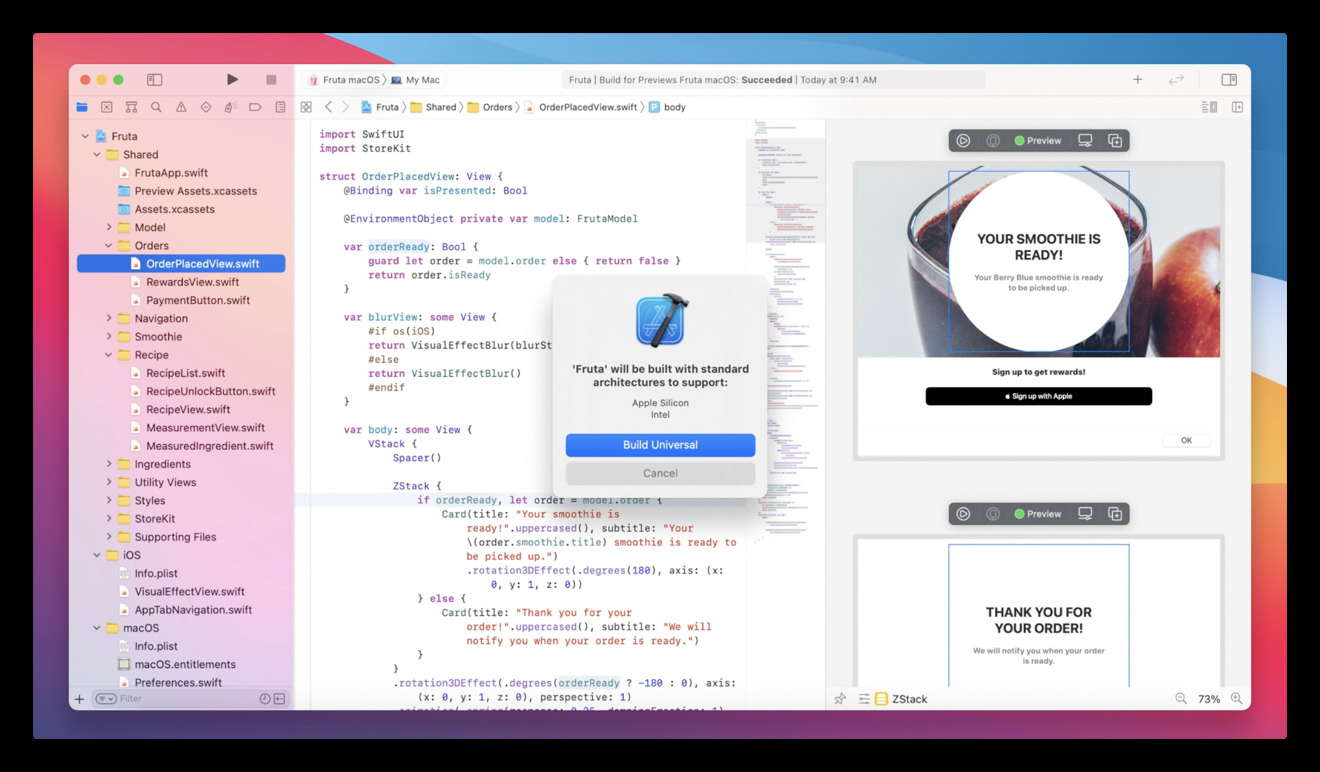Zoom in the preview canvas
The width and height of the screenshot is (1320, 772).
click(x=1237, y=699)
